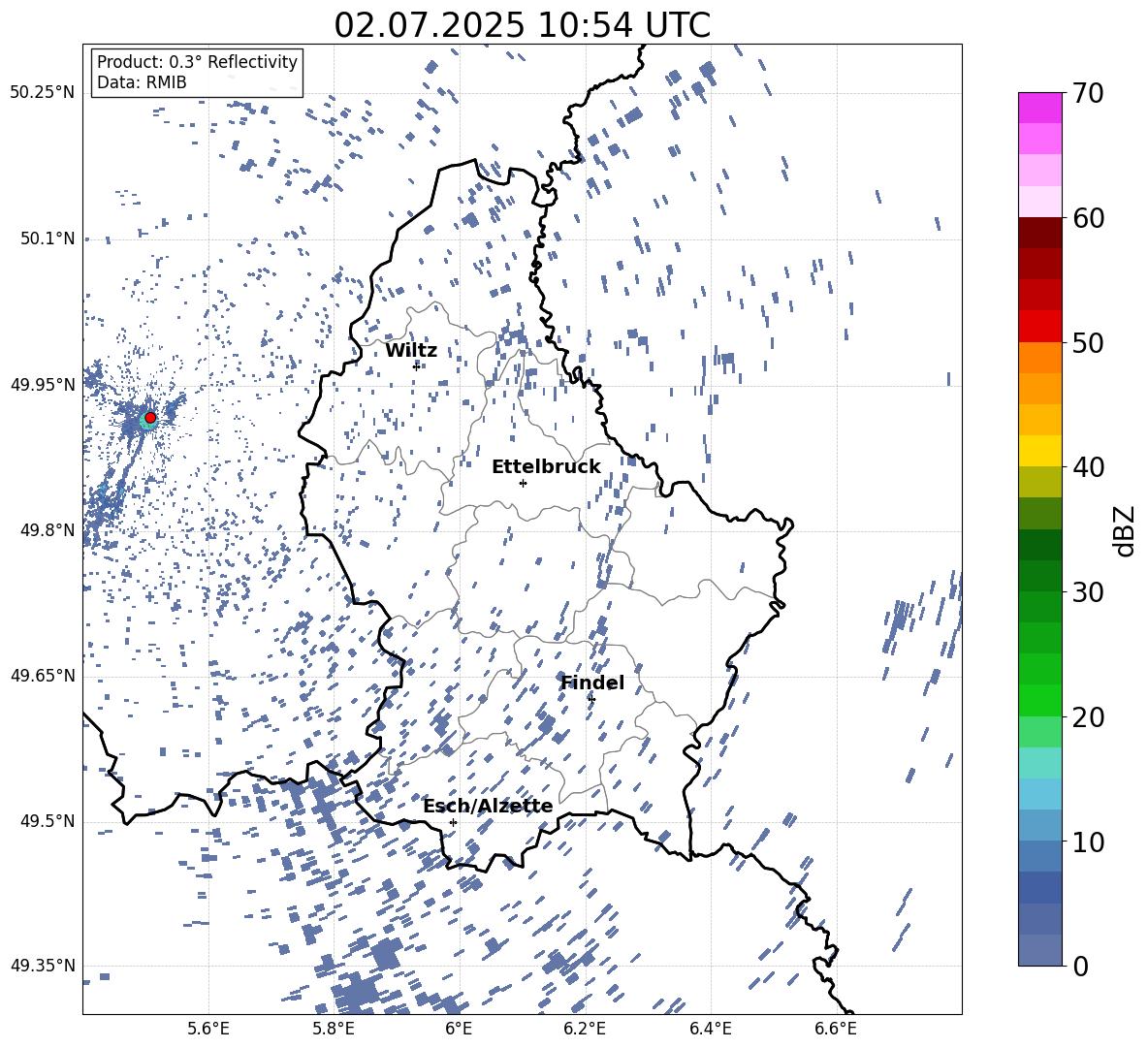
Task: Click the olive colorbar segment below 40
Action: pyautogui.click(x=1039, y=482)
